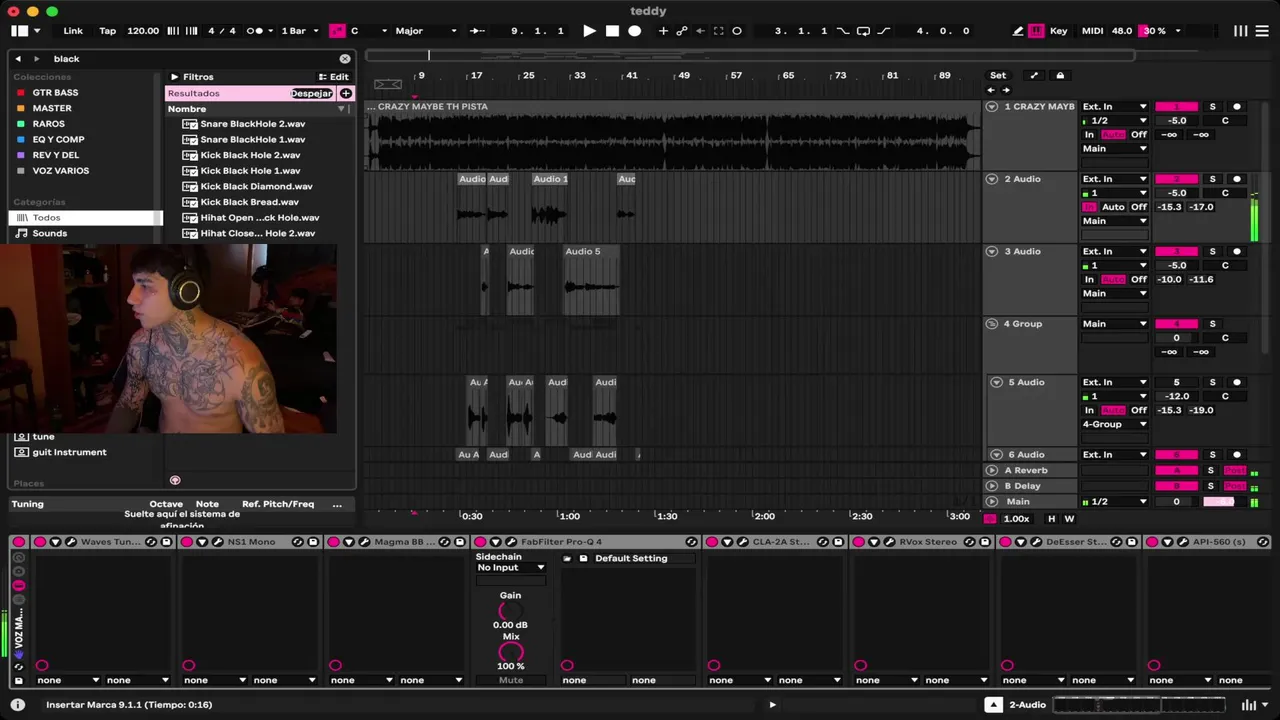1280x720 pixels.
Task: Click the Despejar button
Action: click(311, 93)
